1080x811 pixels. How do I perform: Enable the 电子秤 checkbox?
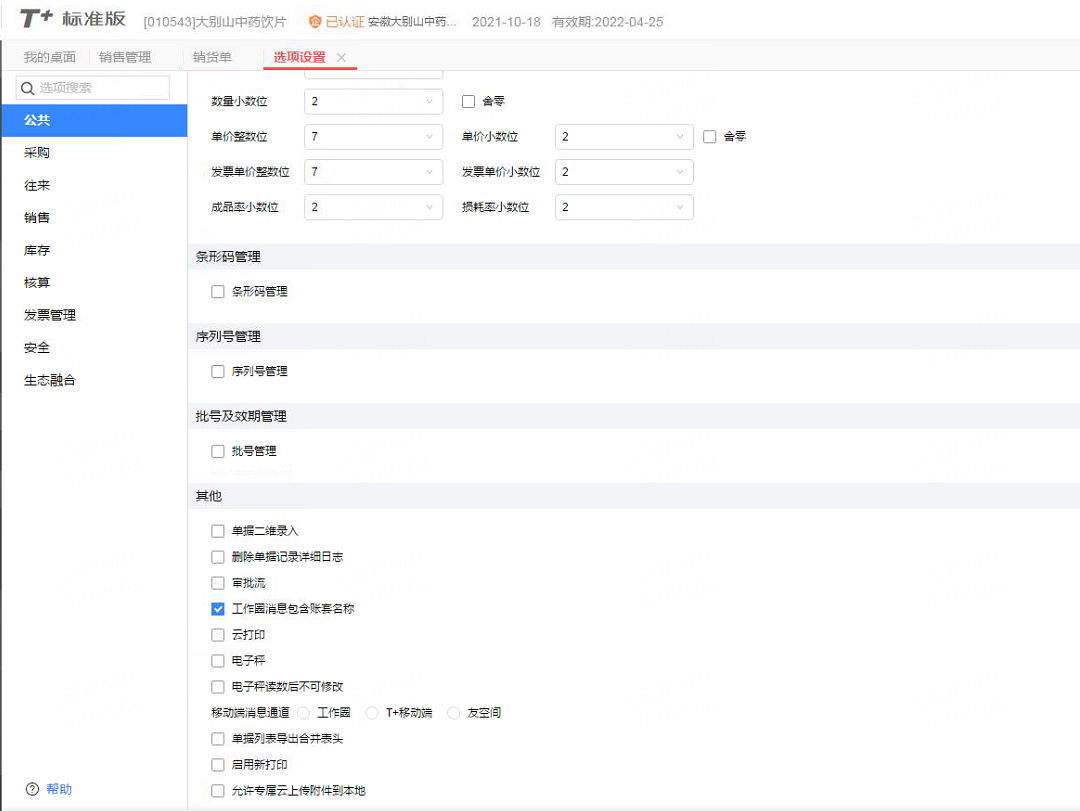[x=218, y=661]
